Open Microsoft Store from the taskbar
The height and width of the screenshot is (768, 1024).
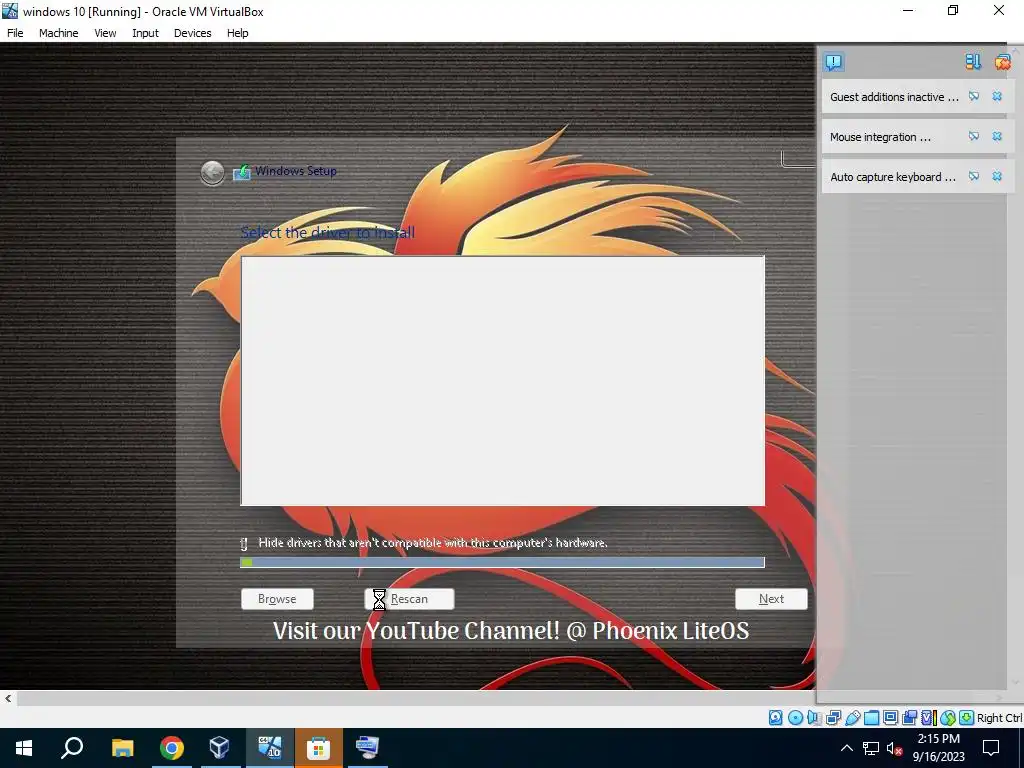tap(319, 748)
